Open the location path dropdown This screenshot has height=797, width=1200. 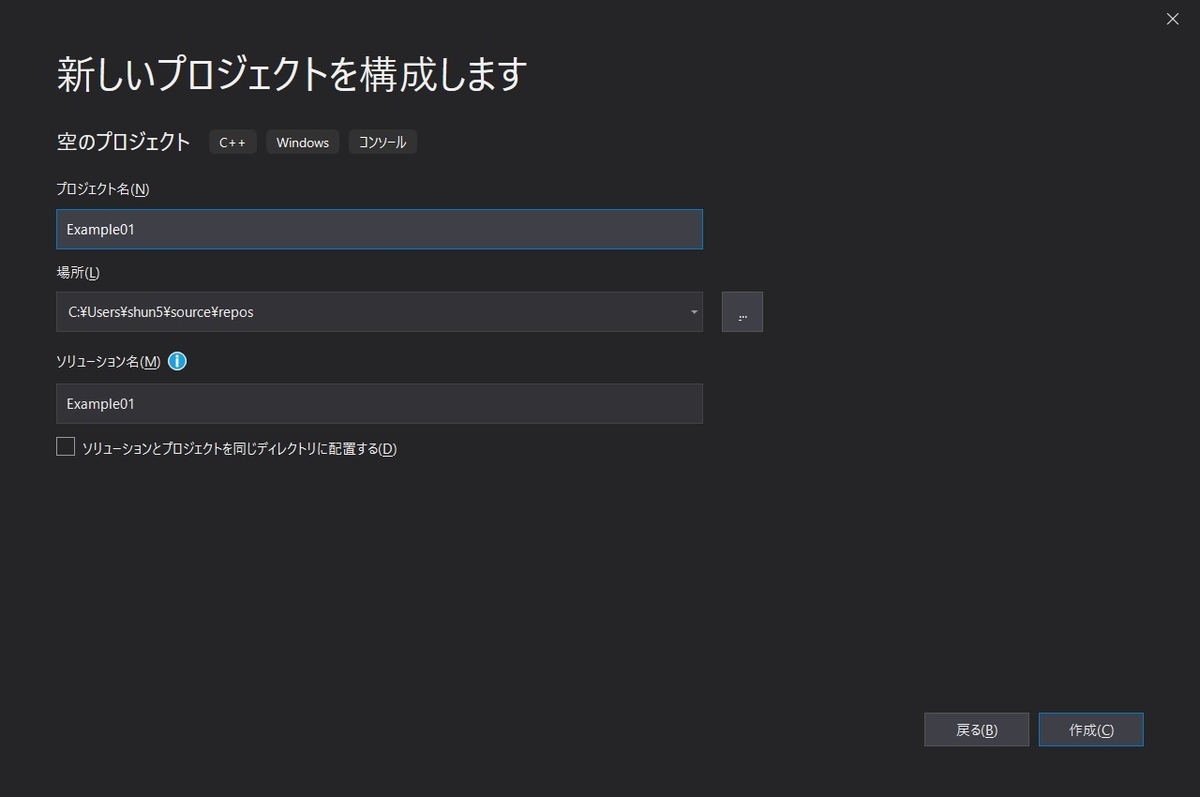[x=694, y=312]
